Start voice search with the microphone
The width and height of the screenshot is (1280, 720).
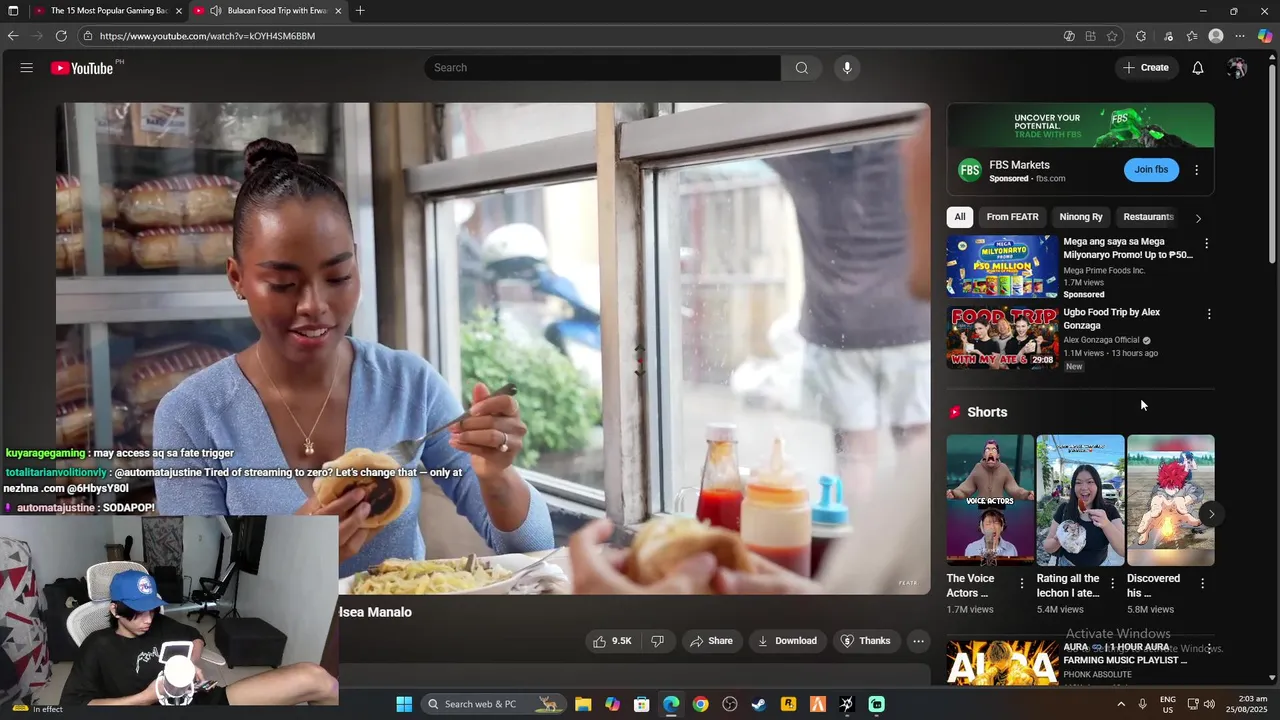(847, 68)
